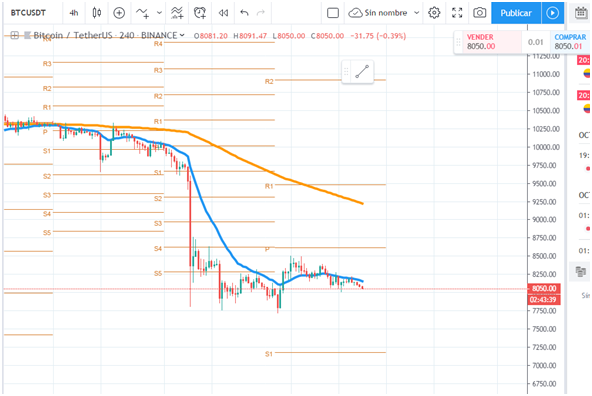Open the 4h timeframe selector
This screenshot has height=396, width=592.
click(74, 13)
